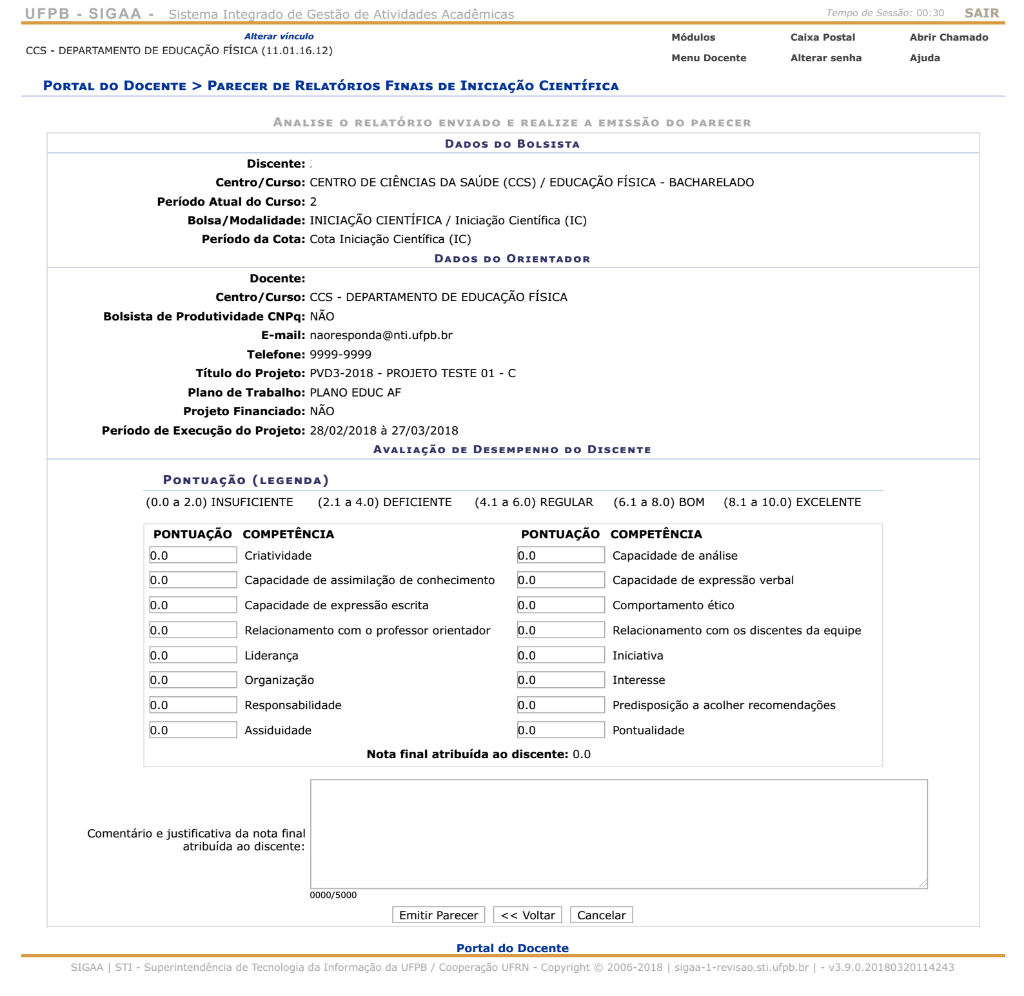1024x996 pixels.
Task: Open the Ajuda help link
Action: pyautogui.click(x=925, y=58)
